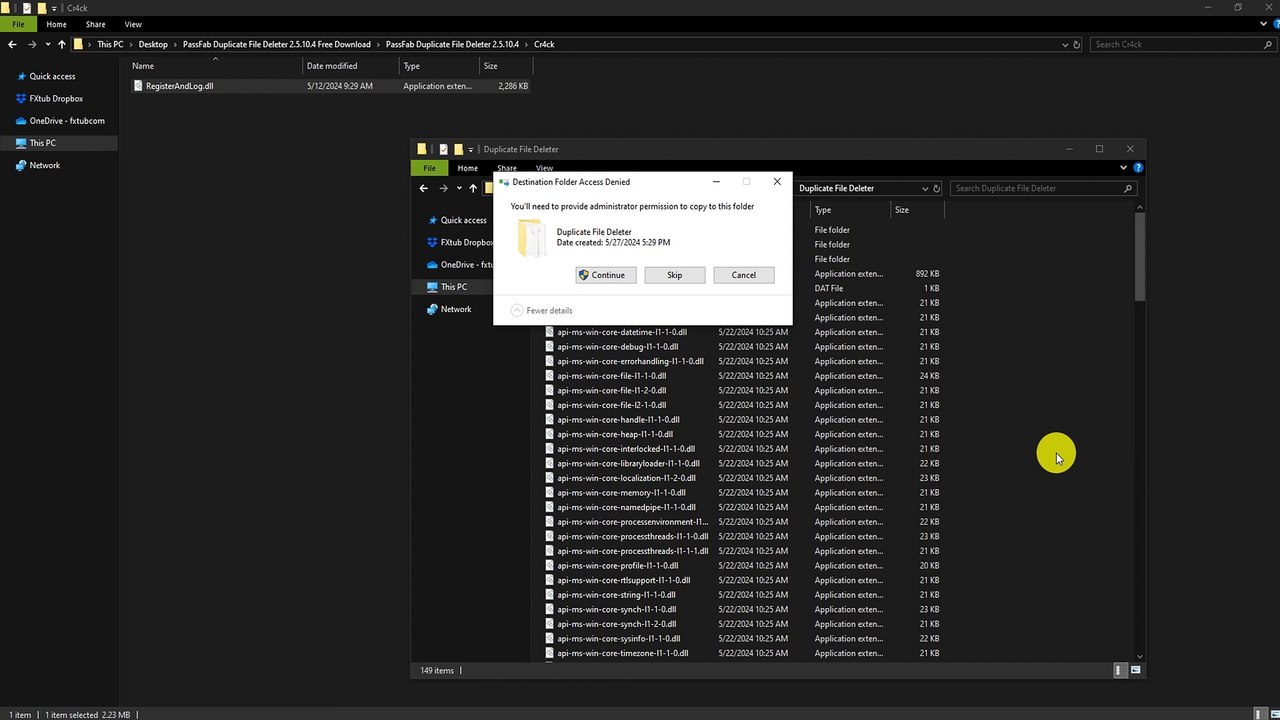1280x720 pixels.
Task: Open File menu in Duplicate File Deleter window
Action: 429,168
